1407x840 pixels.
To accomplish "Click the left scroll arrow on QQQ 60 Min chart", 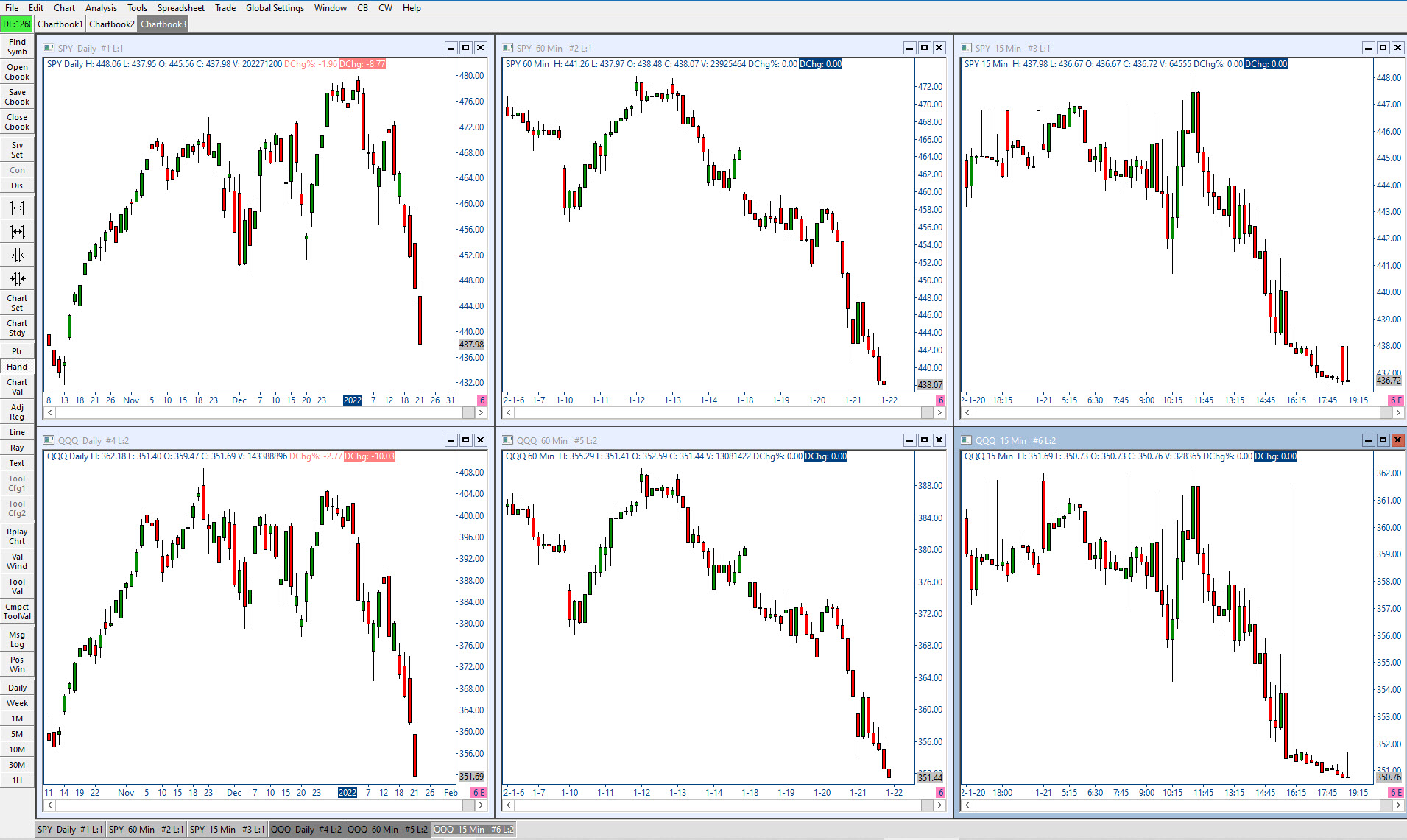I will click(508, 805).
